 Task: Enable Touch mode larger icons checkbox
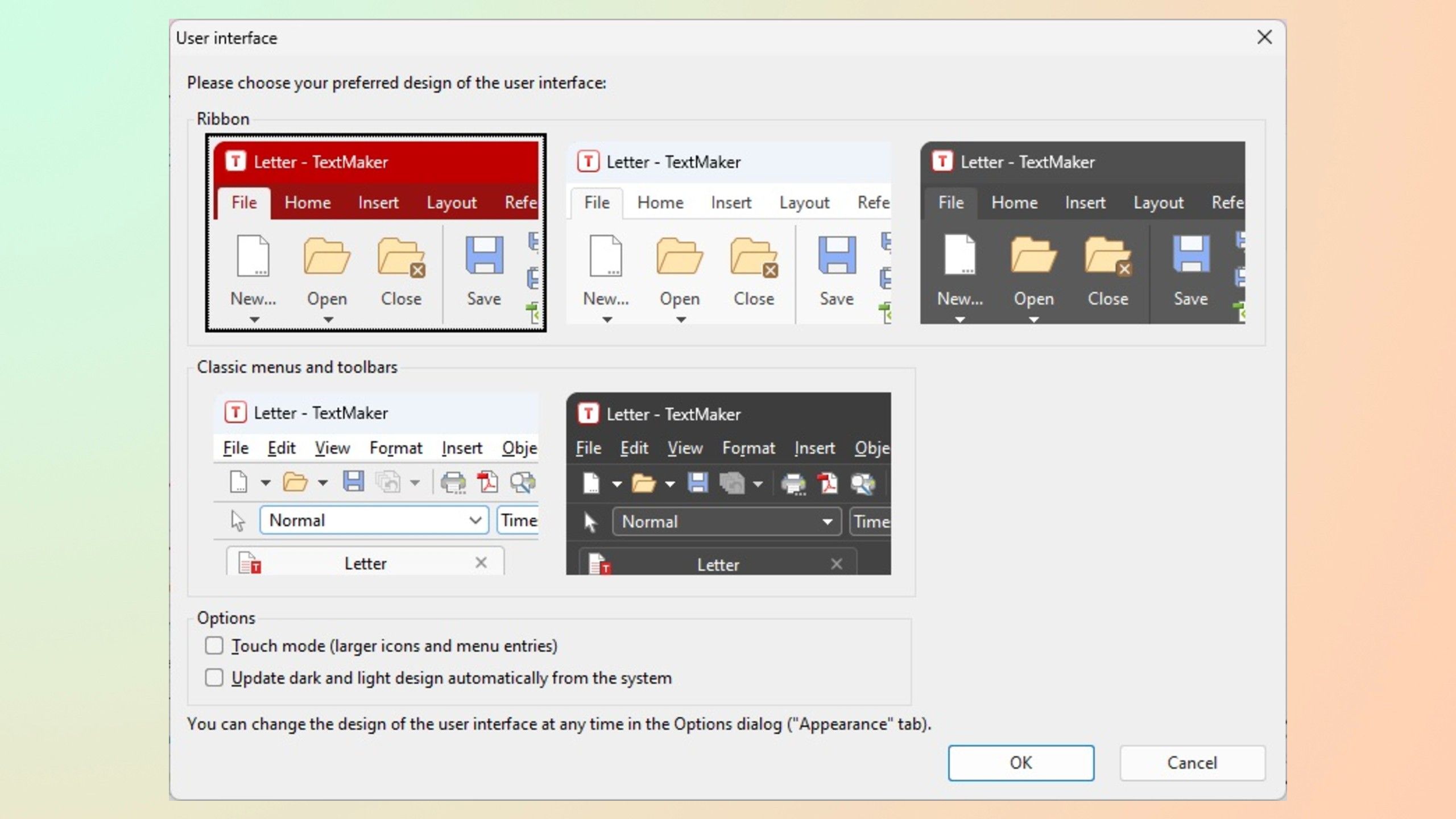click(x=214, y=645)
